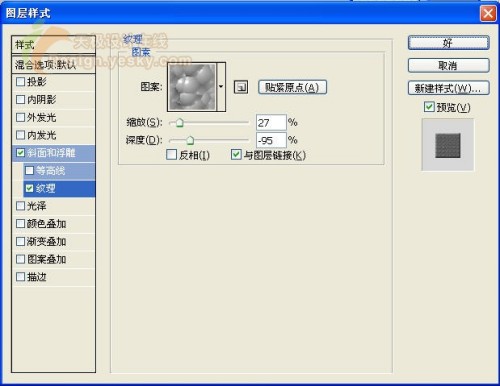
Task: Click the 深度 value field showing -95
Action: (271, 140)
